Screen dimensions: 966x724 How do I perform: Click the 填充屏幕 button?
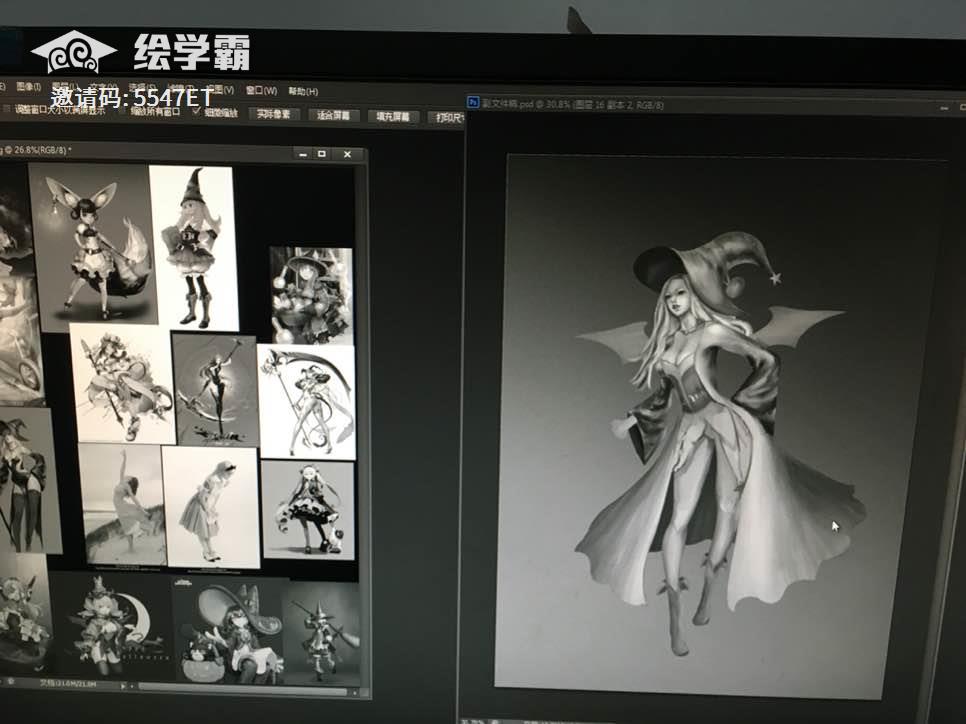tap(393, 116)
